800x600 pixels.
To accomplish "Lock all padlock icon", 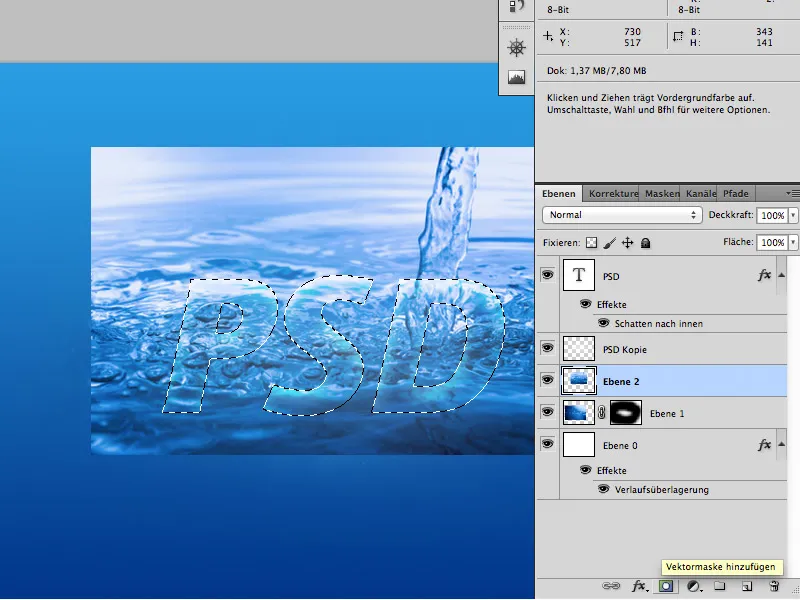I will pos(645,243).
